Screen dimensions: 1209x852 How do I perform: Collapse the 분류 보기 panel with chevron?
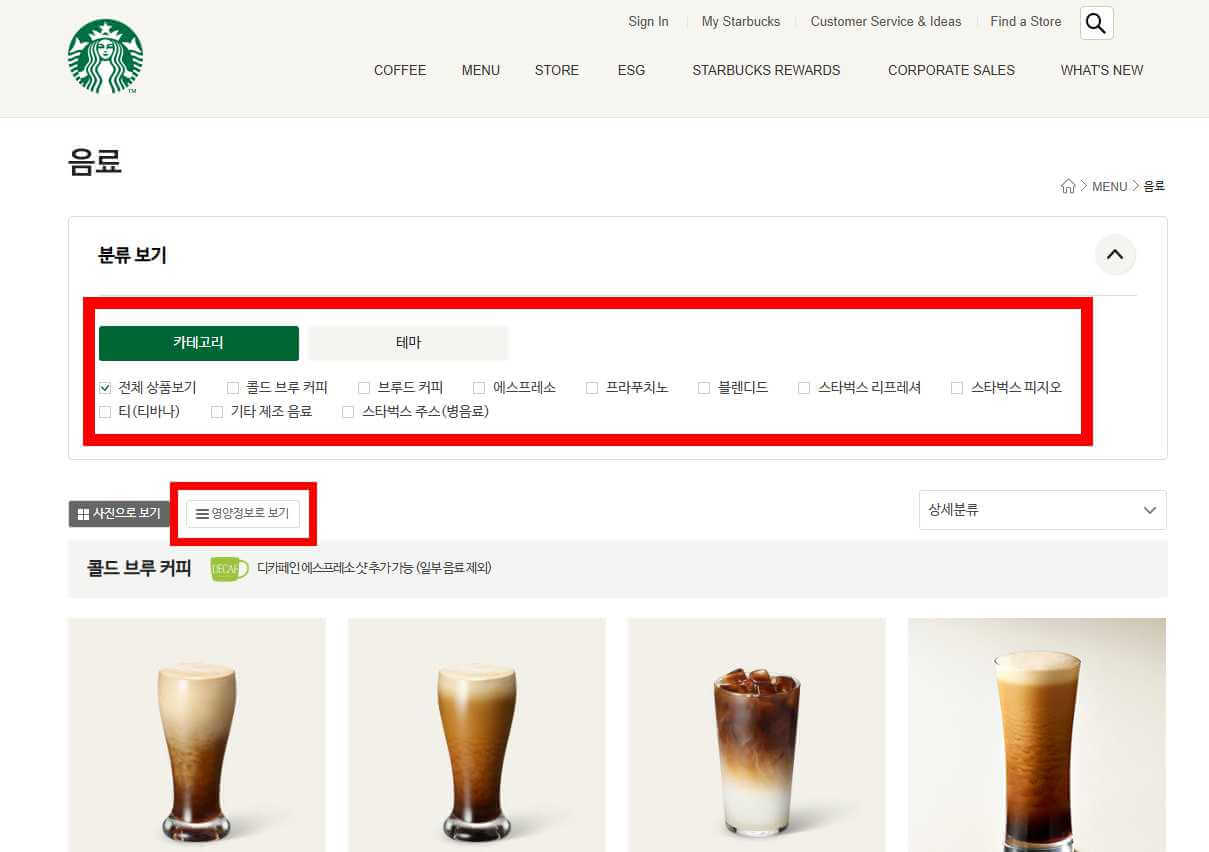pos(1115,255)
